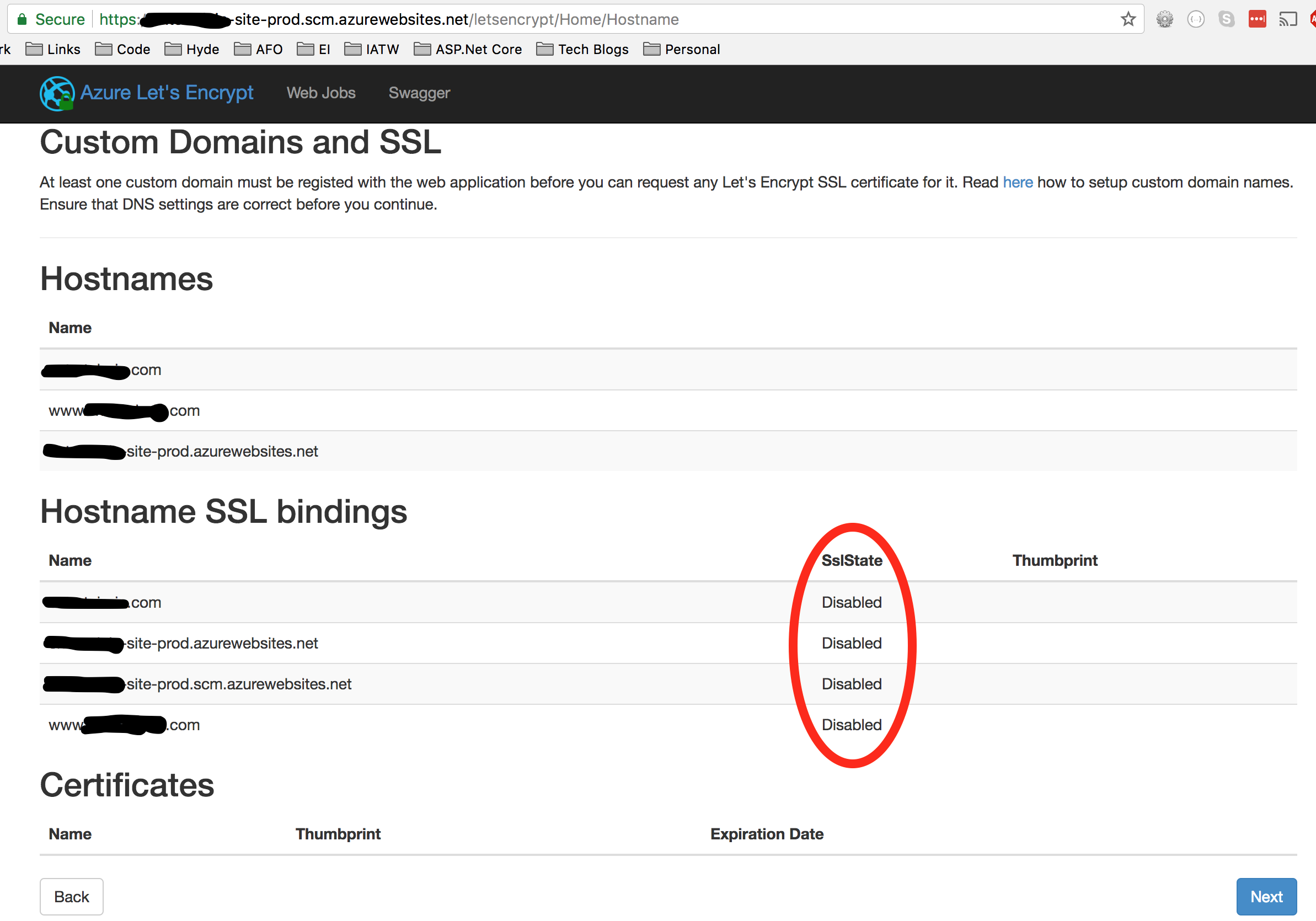The width and height of the screenshot is (1316, 921).
Task: Open the Hyde bookmarks folder
Action: pyautogui.click(x=201, y=49)
